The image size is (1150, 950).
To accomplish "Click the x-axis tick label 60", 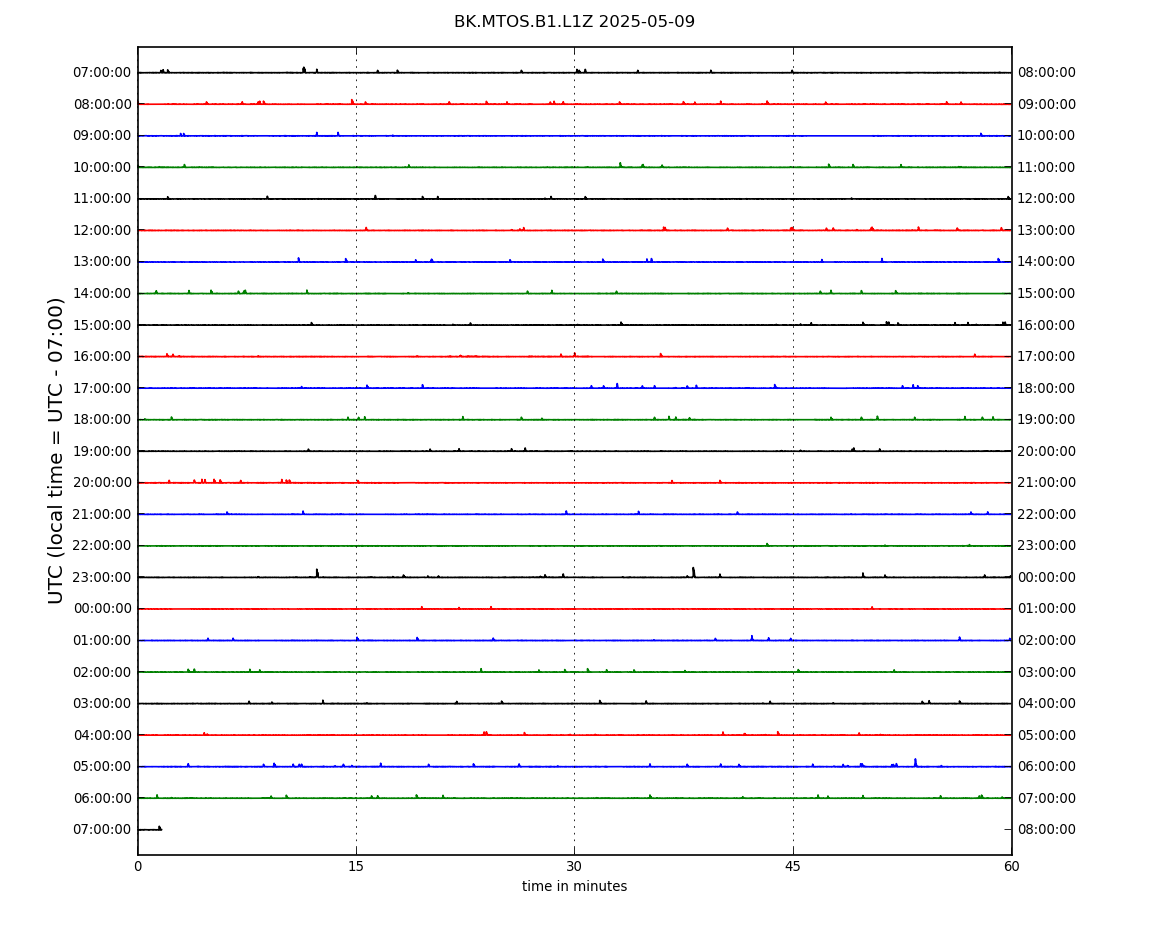I will click(x=1011, y=866).
